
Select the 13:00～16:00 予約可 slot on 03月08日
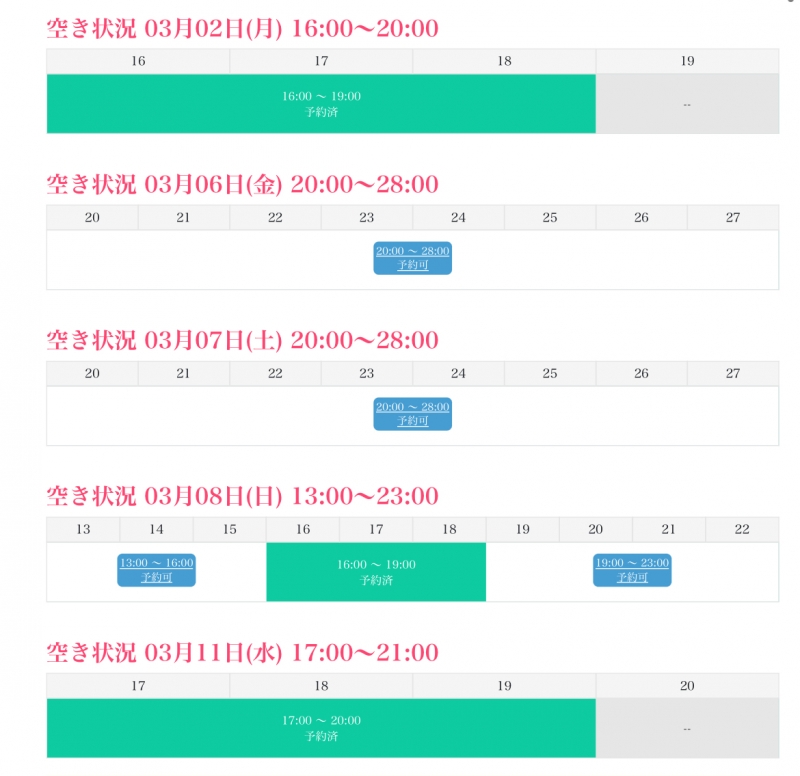157,570
